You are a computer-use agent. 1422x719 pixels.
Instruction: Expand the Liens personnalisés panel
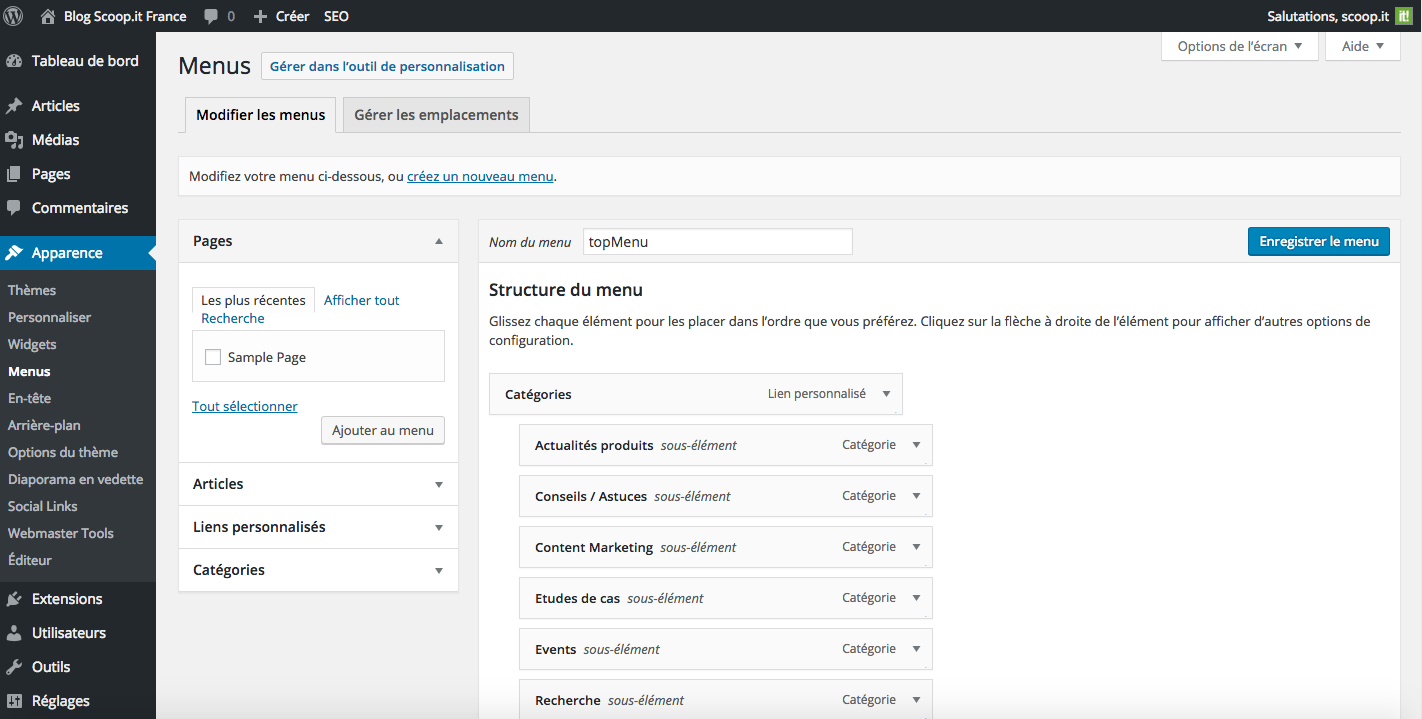tap(439, 527)
